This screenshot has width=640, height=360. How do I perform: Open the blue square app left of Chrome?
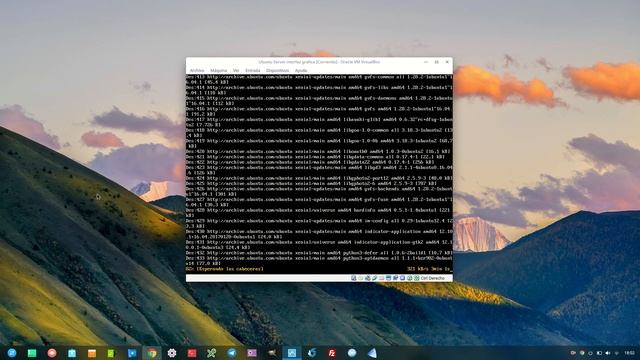point(132,353)
